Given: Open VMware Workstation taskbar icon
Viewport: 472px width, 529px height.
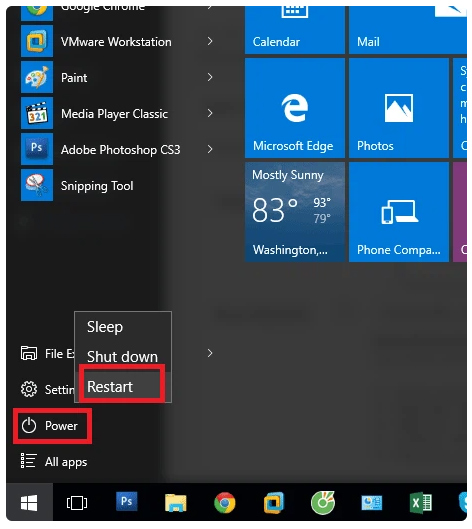Looking at the screenshot, I should click(274, 503).
